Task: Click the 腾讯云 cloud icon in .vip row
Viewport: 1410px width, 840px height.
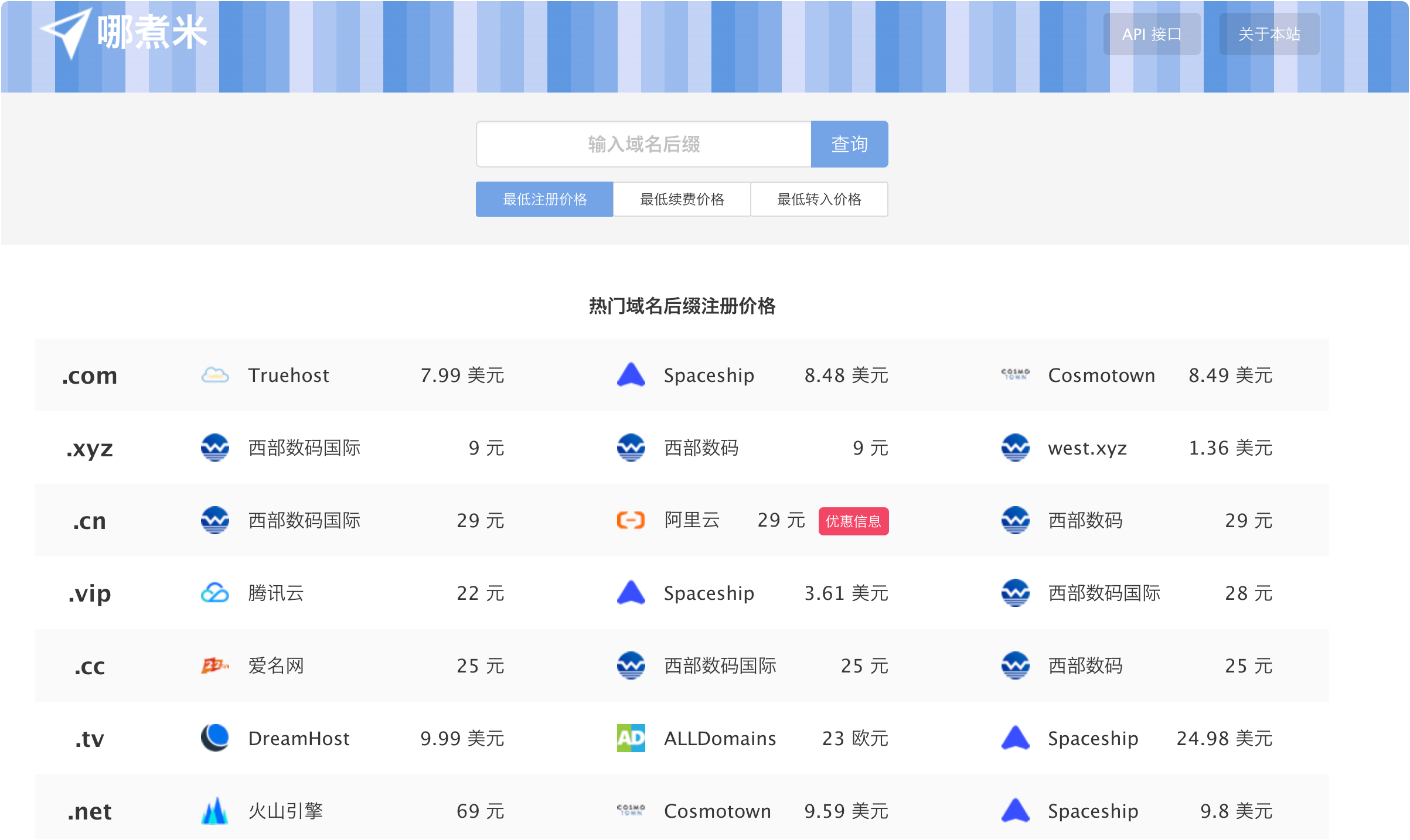Action: (x=215, y=593)
